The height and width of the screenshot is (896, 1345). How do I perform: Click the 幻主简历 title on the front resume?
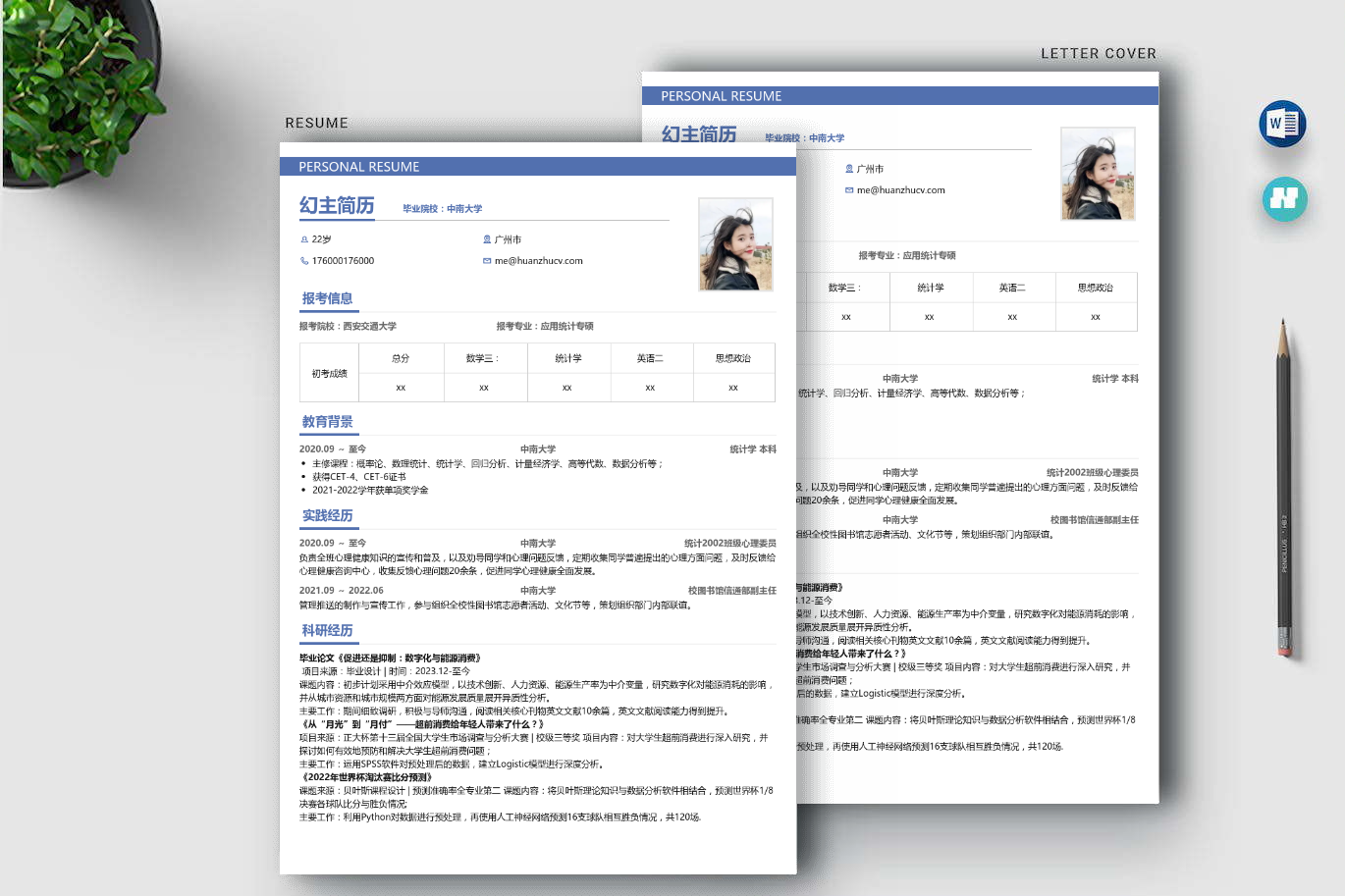(x=337, y=205)
